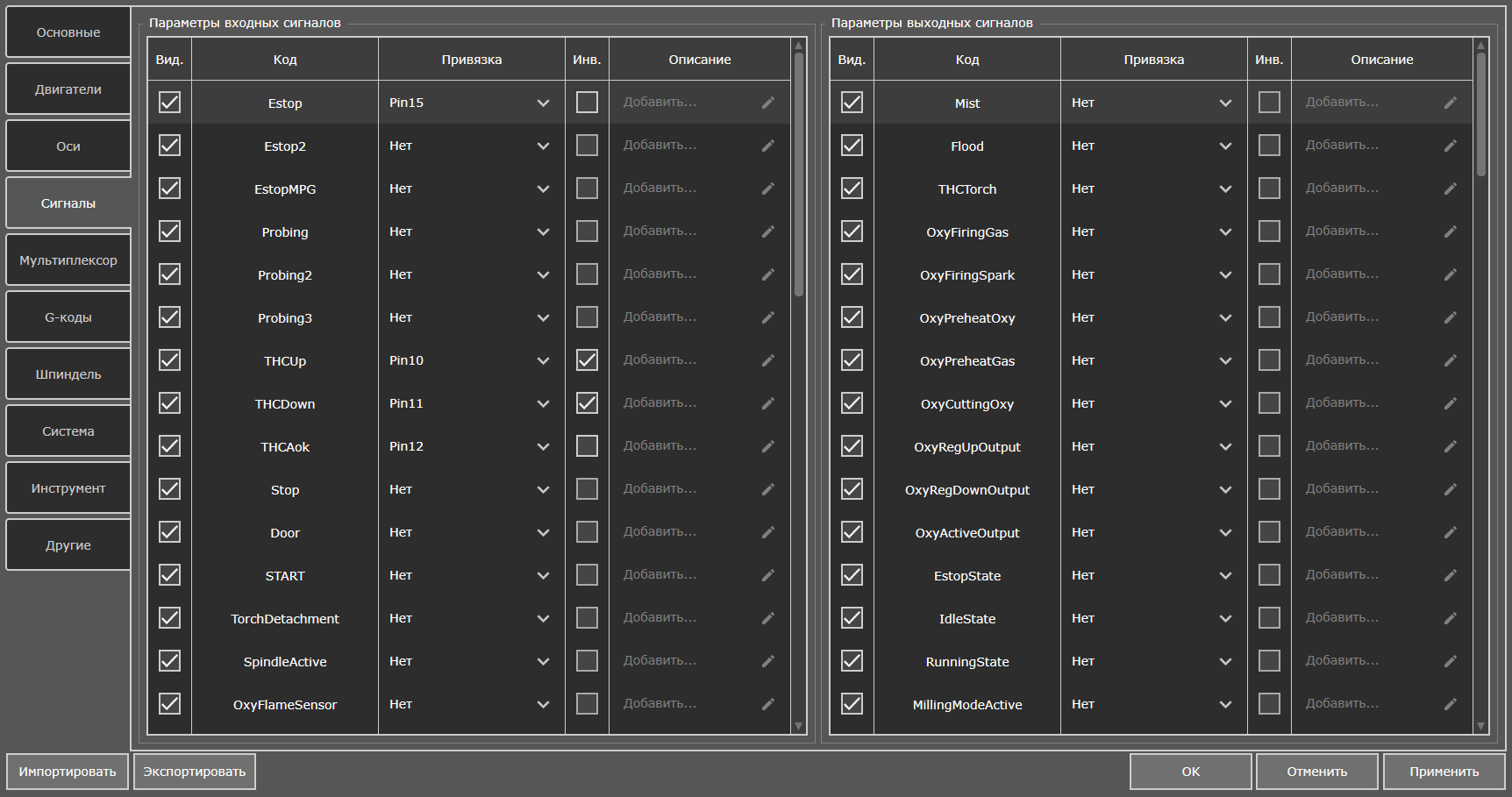Edit OxyFlameSensor description with pencil icon
Image resolution: width=1512 pixels, height=797 pixels.
[x=767, y=704]
